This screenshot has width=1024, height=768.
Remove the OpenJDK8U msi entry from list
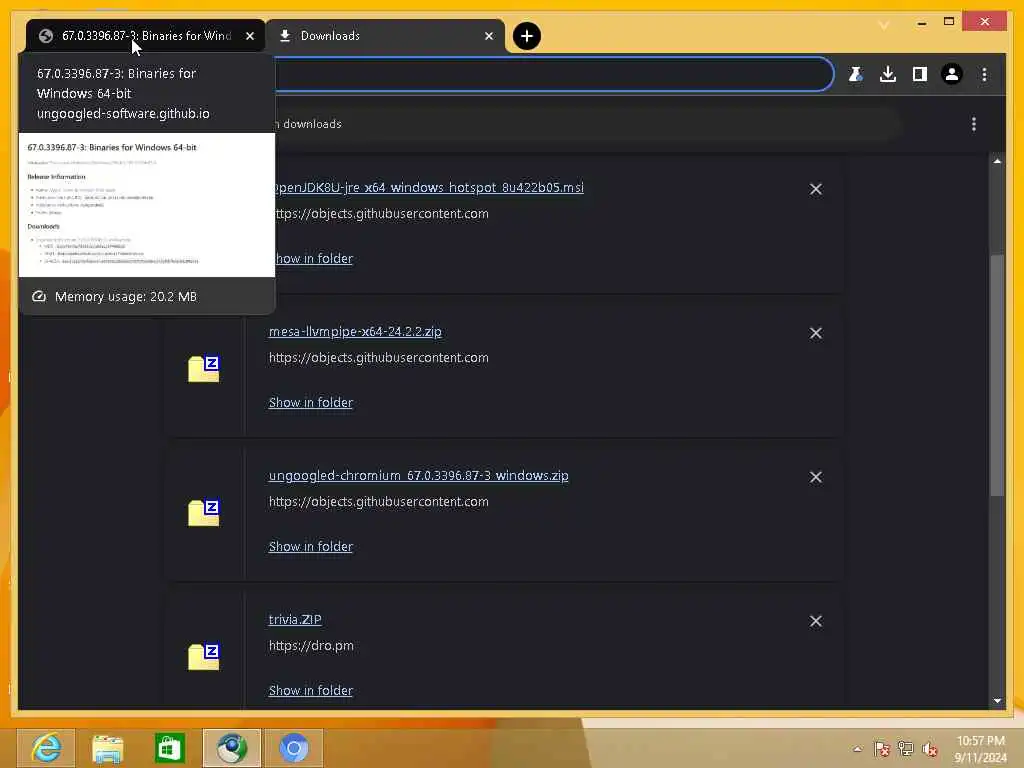click(816, 189)
